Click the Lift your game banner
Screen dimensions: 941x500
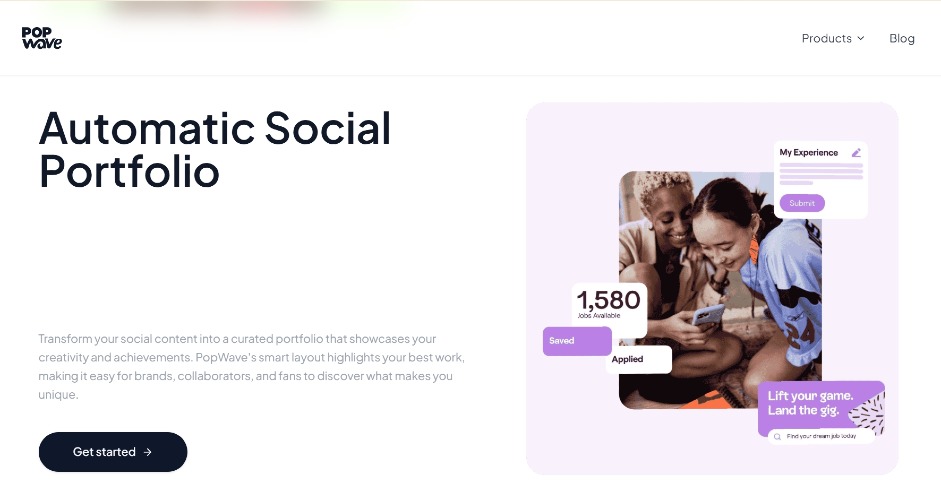[x=810, y=402]
